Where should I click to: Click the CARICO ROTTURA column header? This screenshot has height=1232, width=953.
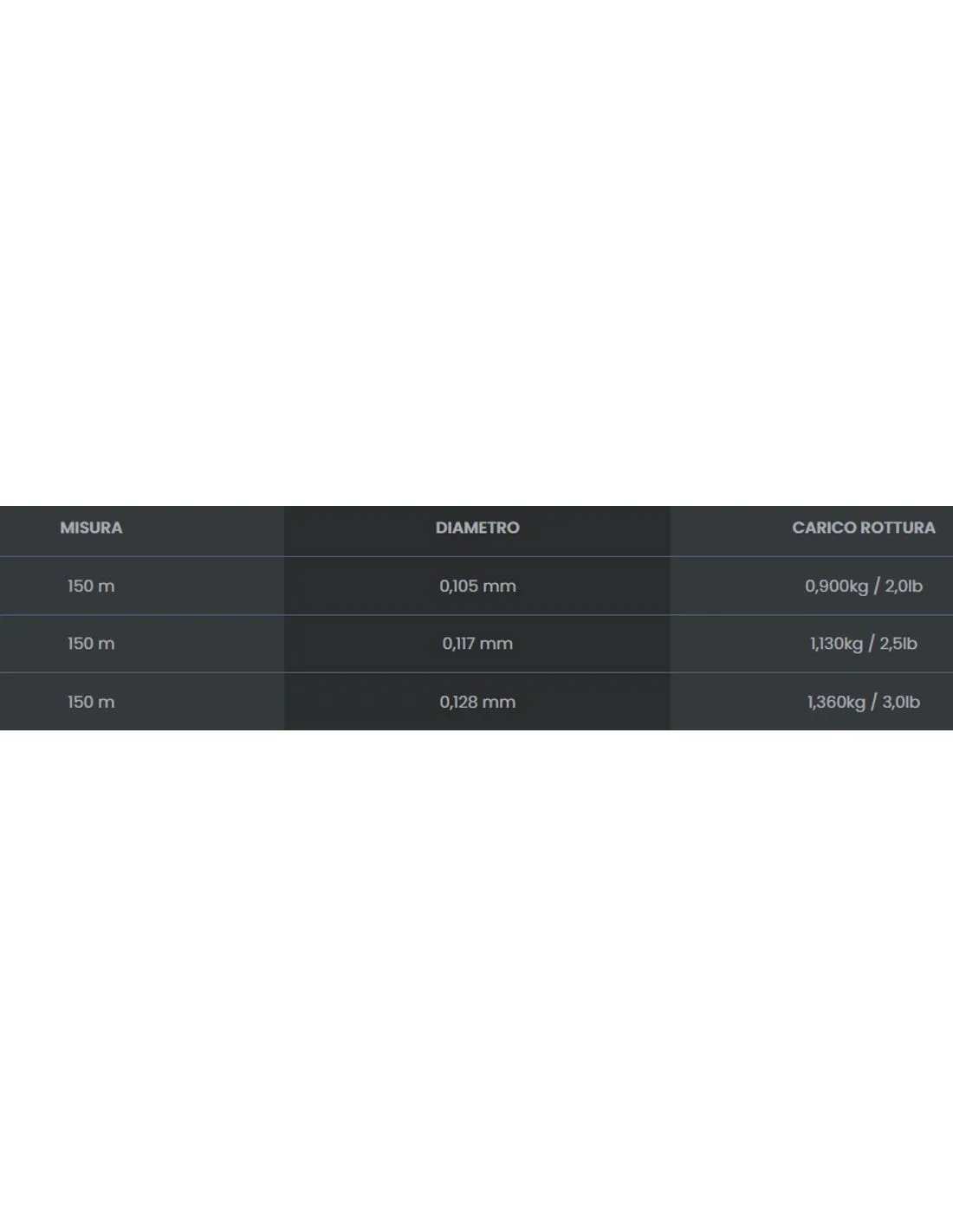click(x=864, y=528)
